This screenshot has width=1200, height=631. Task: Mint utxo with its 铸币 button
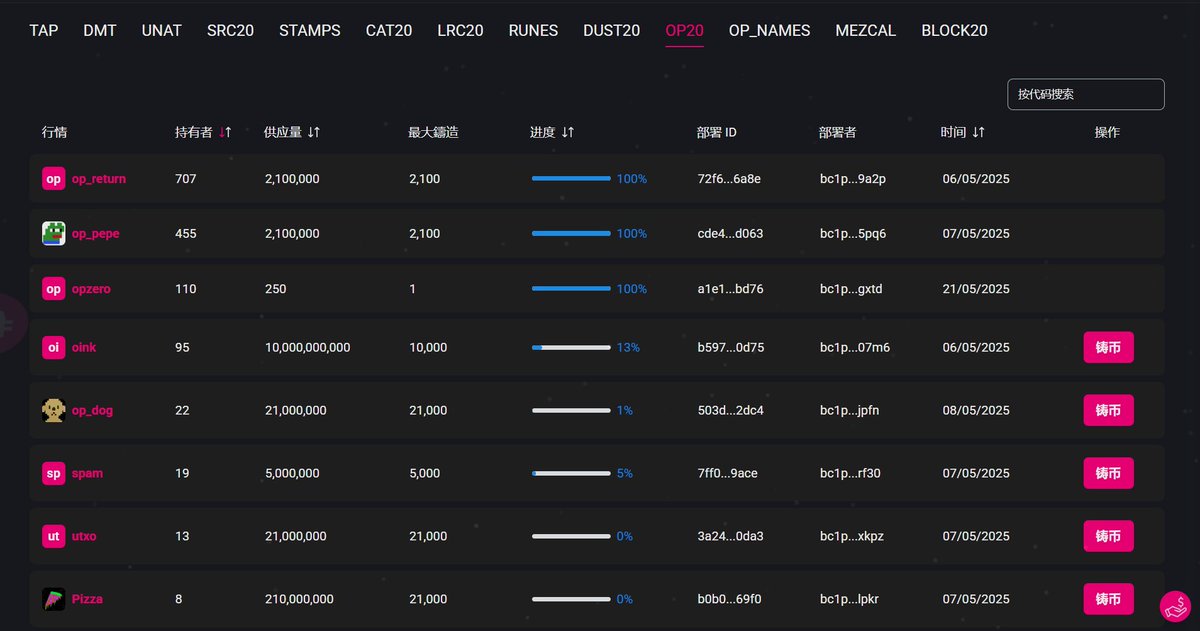1108,536
